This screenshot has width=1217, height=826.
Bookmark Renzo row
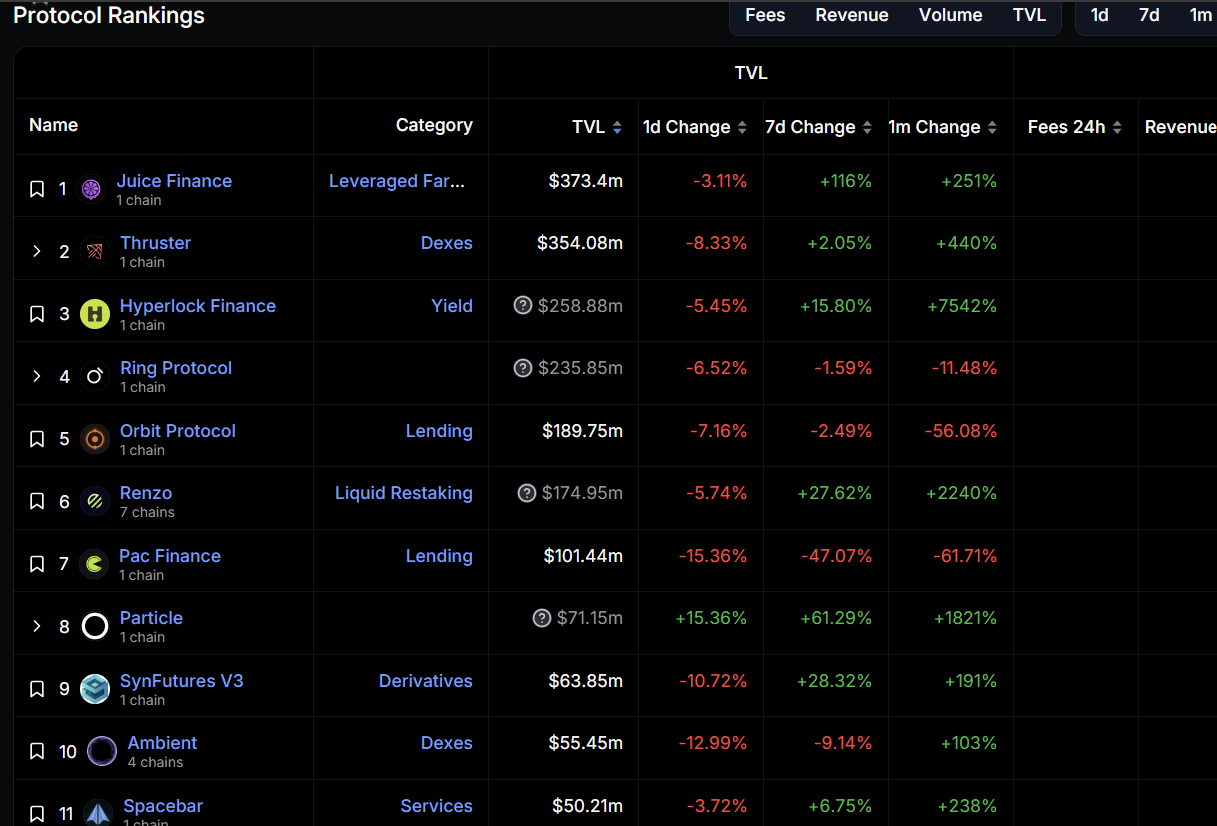click(37, 501)
